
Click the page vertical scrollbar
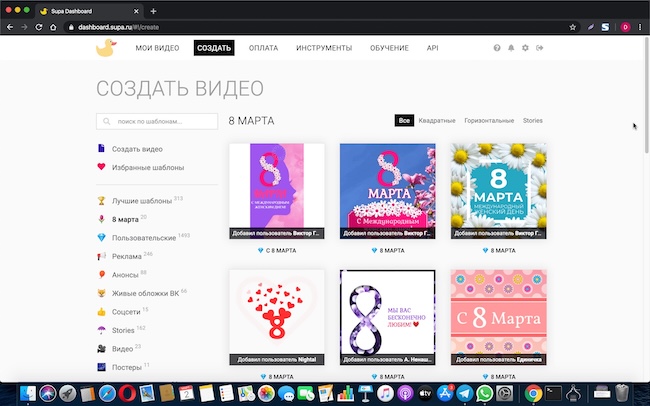point(647,95)
